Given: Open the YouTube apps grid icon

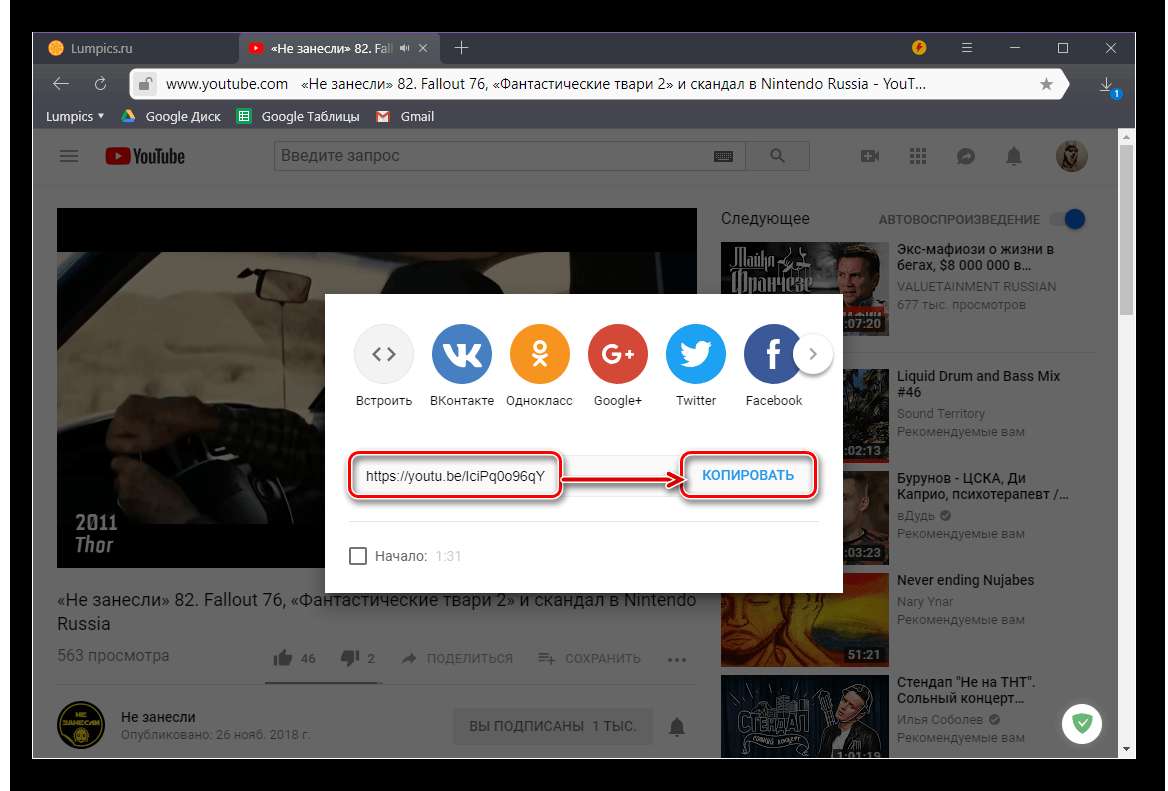Looking at the screenshot, I should tap(918, 156).
